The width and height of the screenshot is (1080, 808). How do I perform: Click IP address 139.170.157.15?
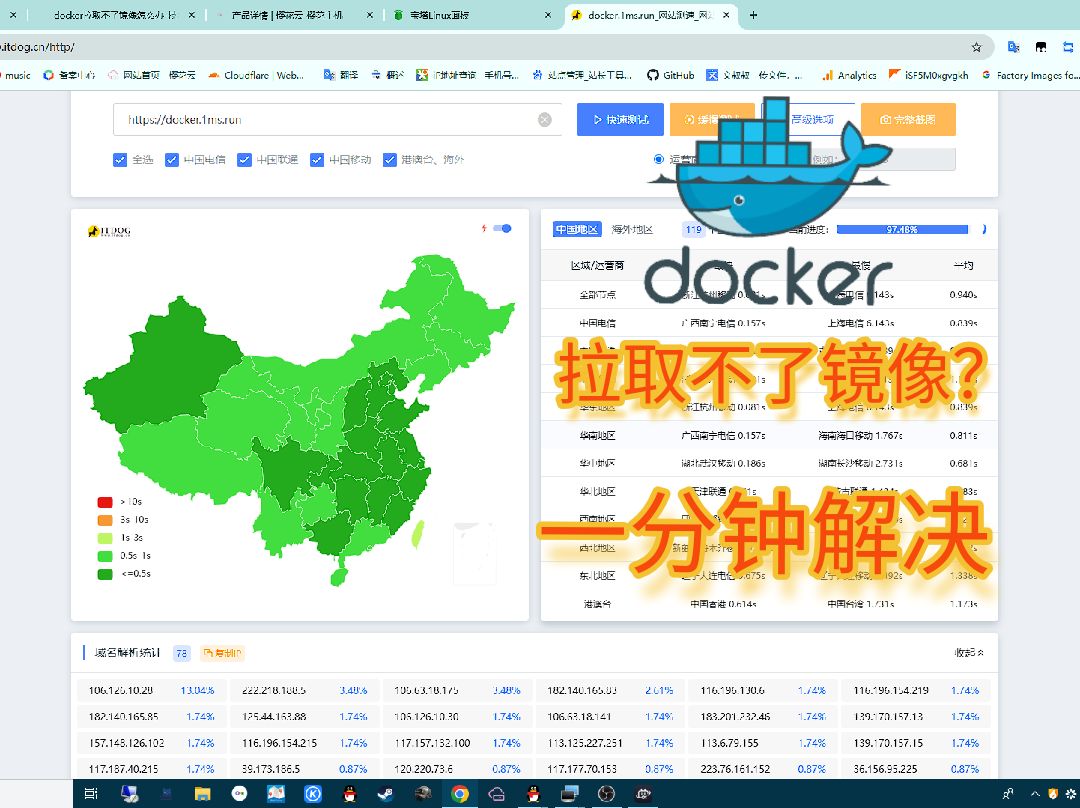pos(888,743)
